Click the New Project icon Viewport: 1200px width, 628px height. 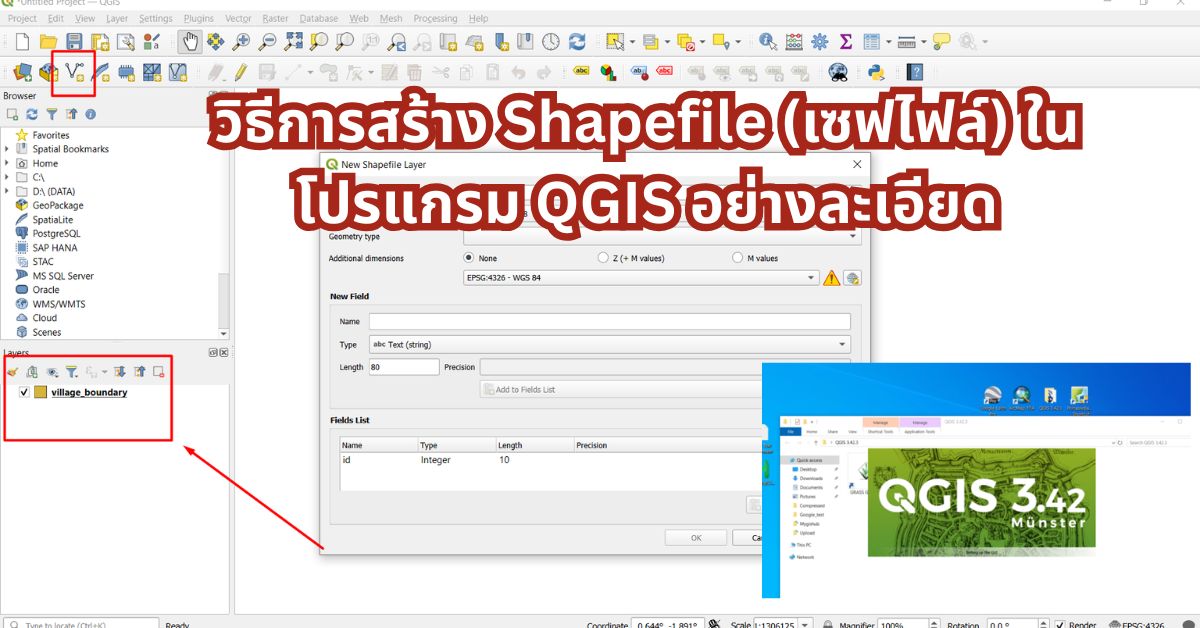pos(22,42)
